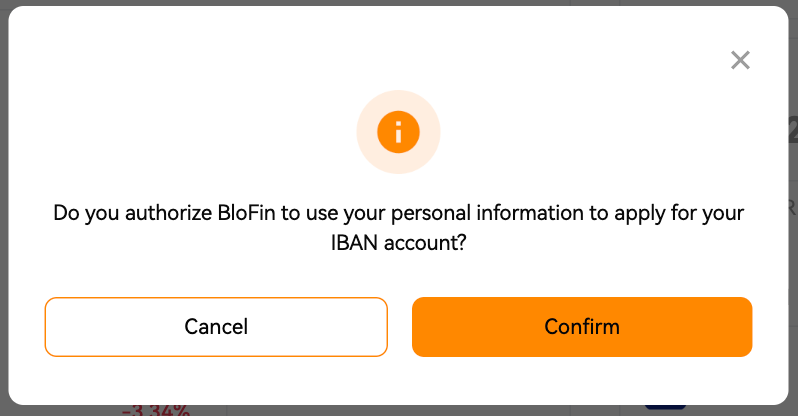Viewport: 798px width, 416px height.
Task: Cancel the IBAN authorization request
Action: (216, 327)
